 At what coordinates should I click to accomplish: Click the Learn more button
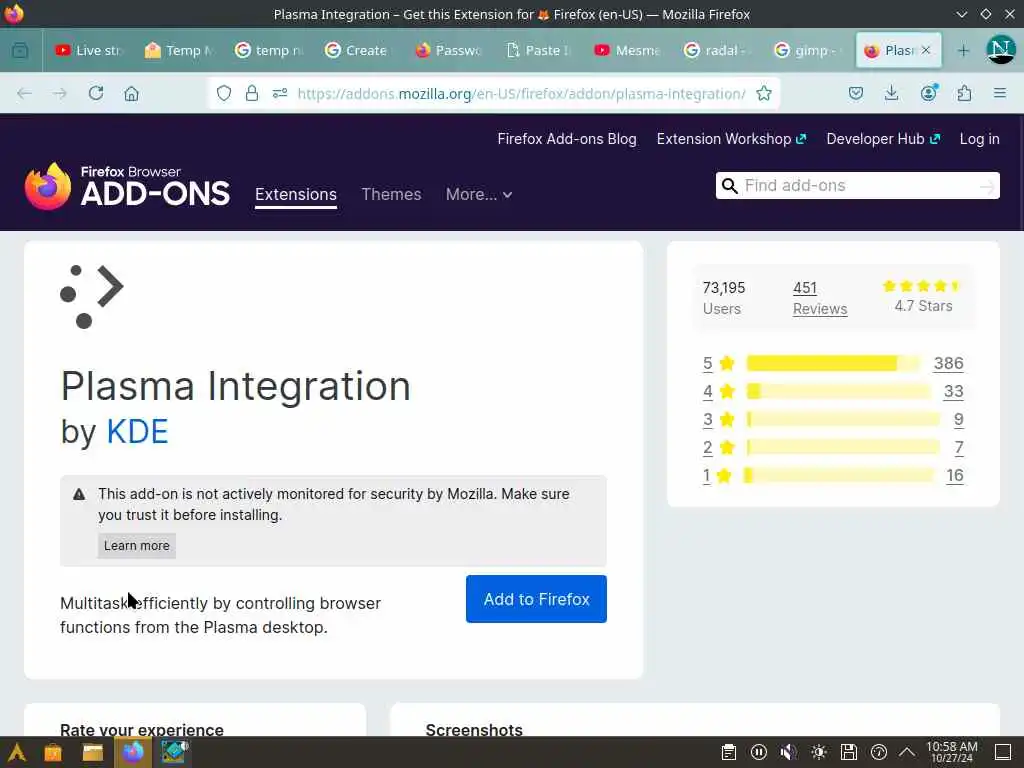tap(136, 545)
